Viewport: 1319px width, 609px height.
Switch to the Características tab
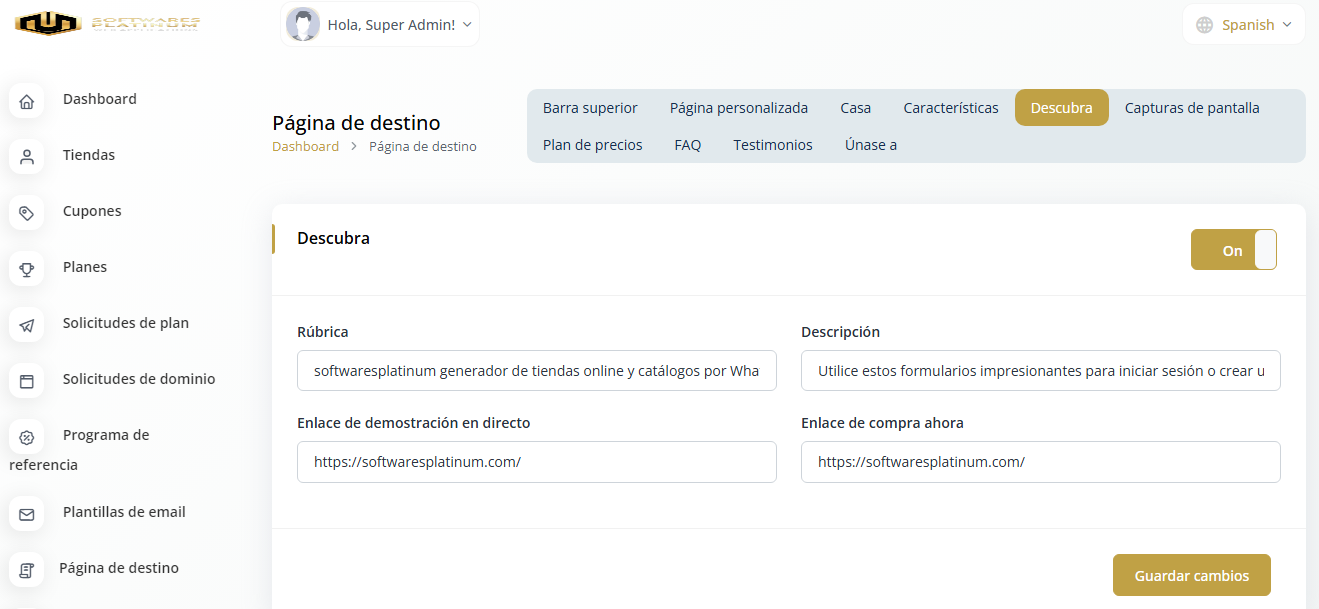[x=950, y=108]
